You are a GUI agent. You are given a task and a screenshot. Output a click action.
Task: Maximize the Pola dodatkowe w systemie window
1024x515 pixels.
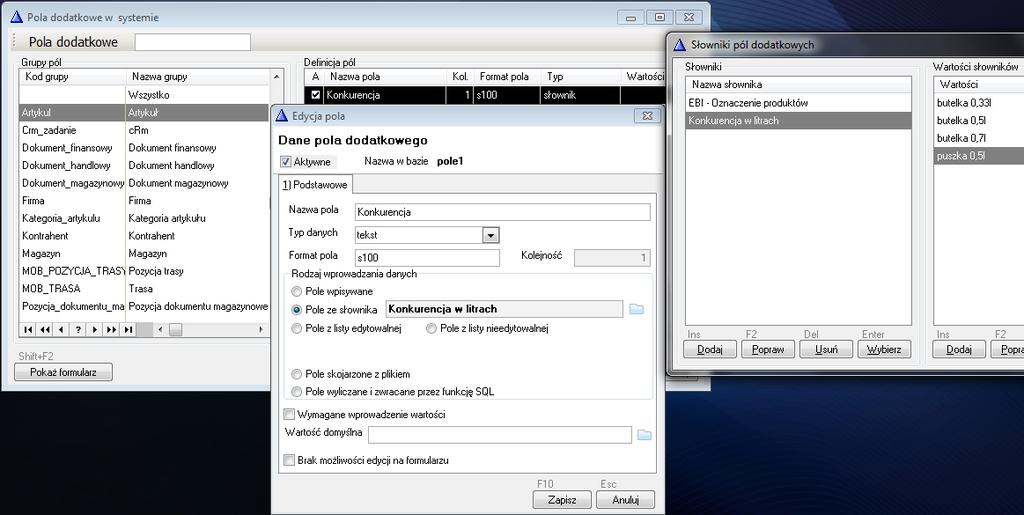660,17
